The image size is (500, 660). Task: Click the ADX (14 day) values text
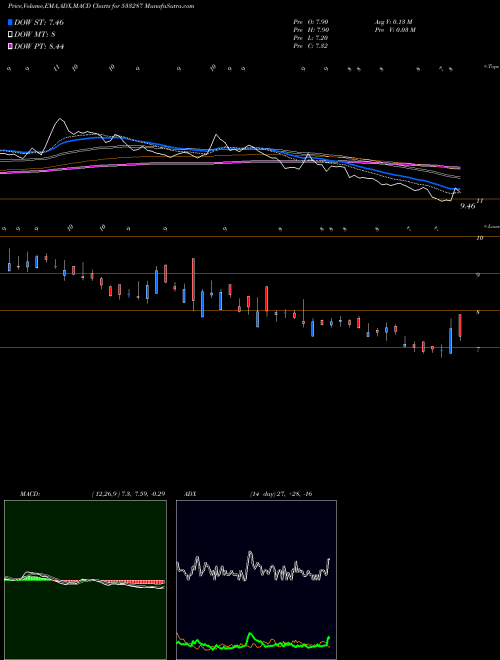click(x=281, y=494)
